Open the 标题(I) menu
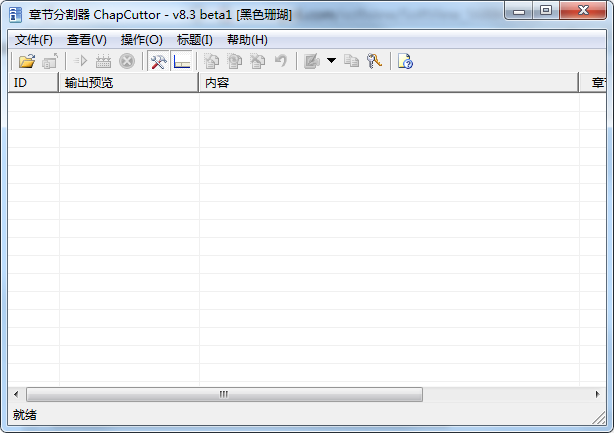The width and height of the screenshot is (614, 433). click(x=195, y=40)
